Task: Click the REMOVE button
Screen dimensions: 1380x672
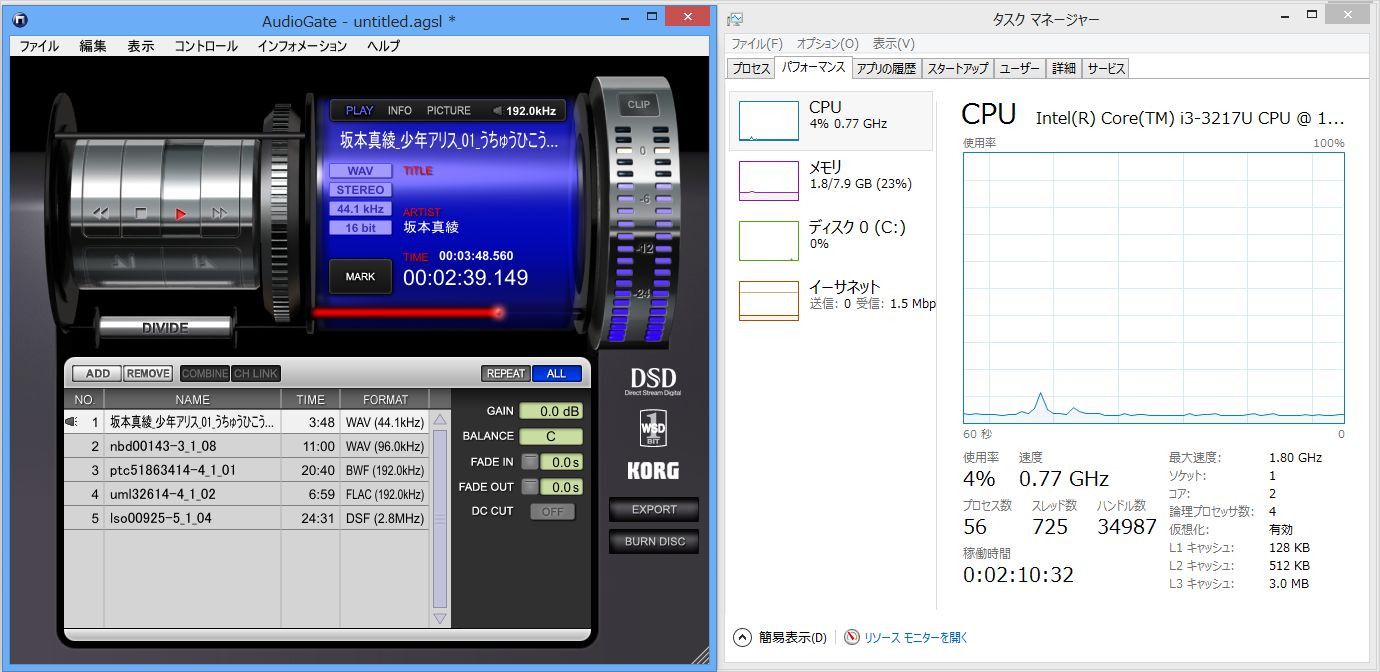Action: click(148, 373)
